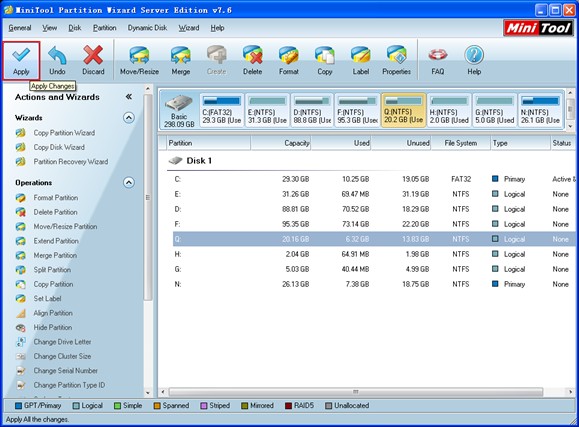This screenshot has width=579, height=427.
Task: Launch Copy Disk Wizard
Action: click(59, 147)
